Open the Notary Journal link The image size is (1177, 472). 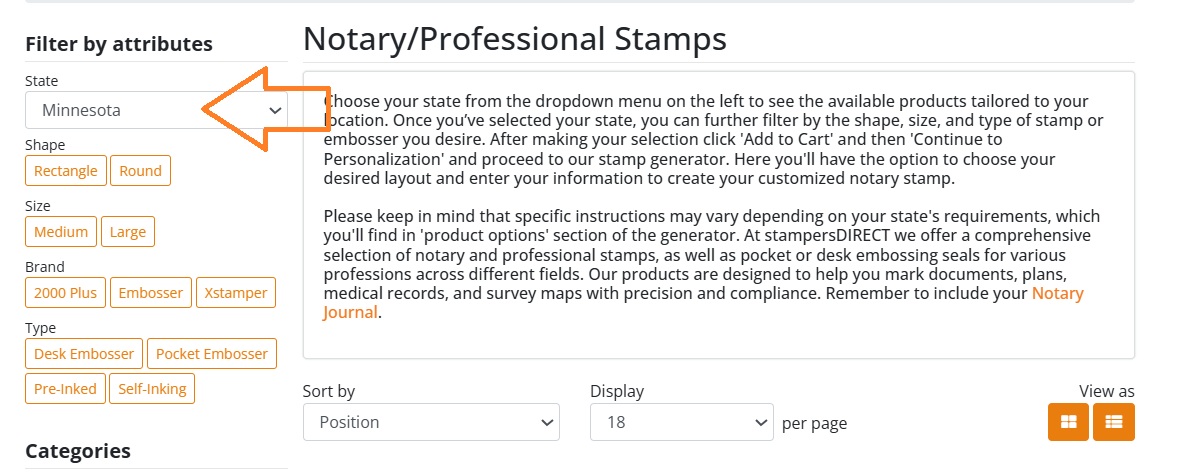(1057, 294)
